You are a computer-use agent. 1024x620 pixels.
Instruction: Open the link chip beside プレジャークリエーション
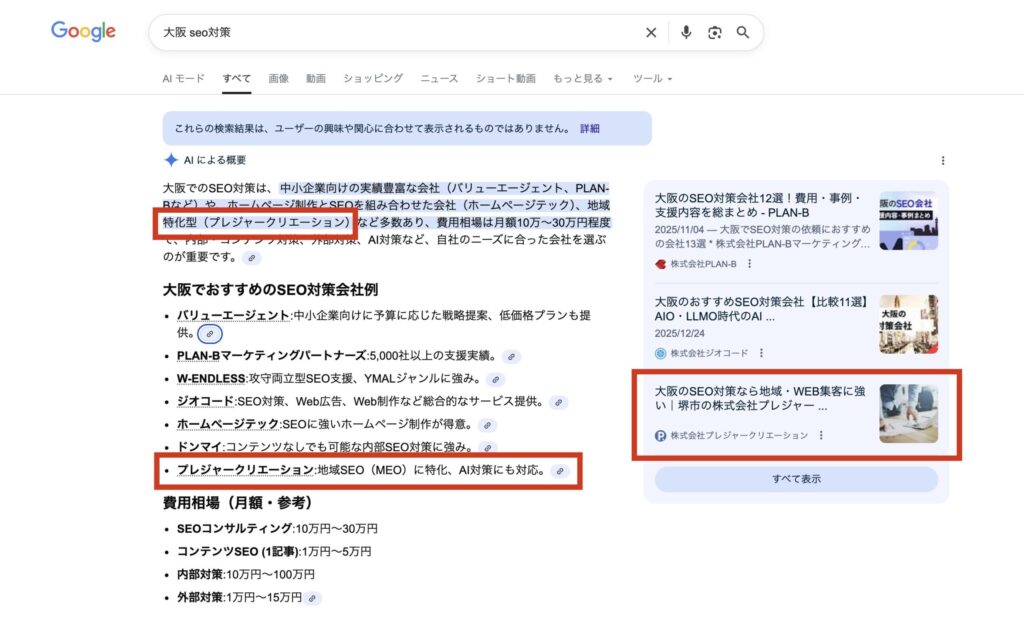[561, 471]
